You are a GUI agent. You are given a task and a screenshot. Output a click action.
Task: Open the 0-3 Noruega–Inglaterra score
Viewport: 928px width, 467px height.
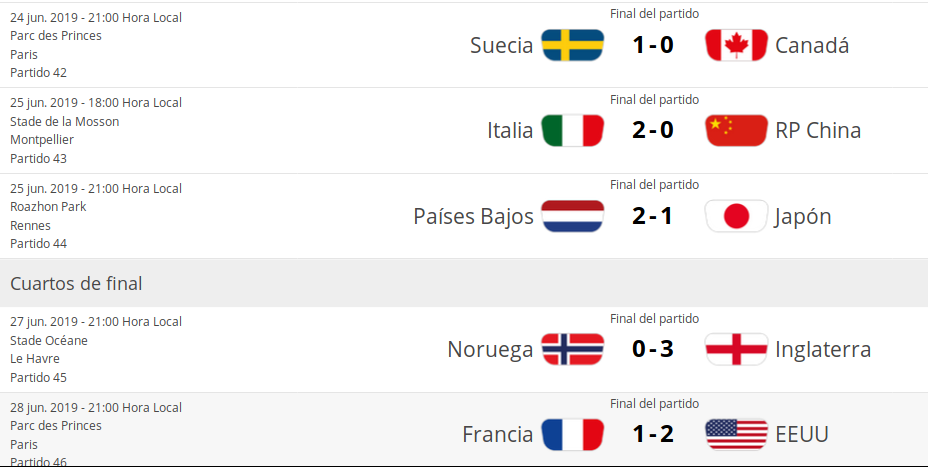[x=653, y=350]
